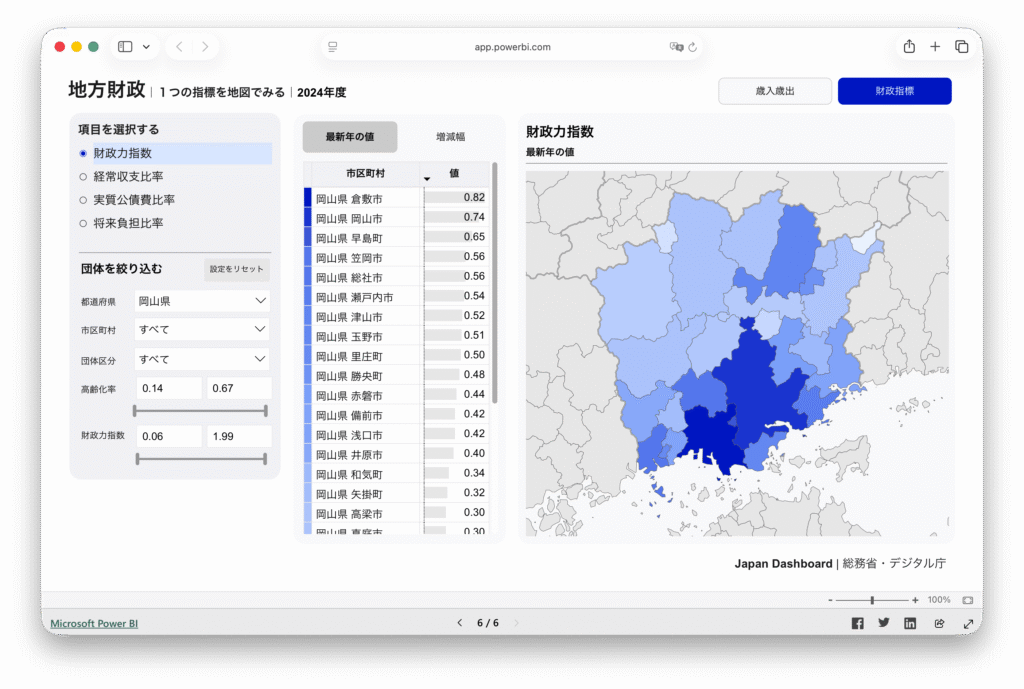Select the 岡山県 岡山市 table row
Screen dimensions: 1024x689
coord(396,218)
